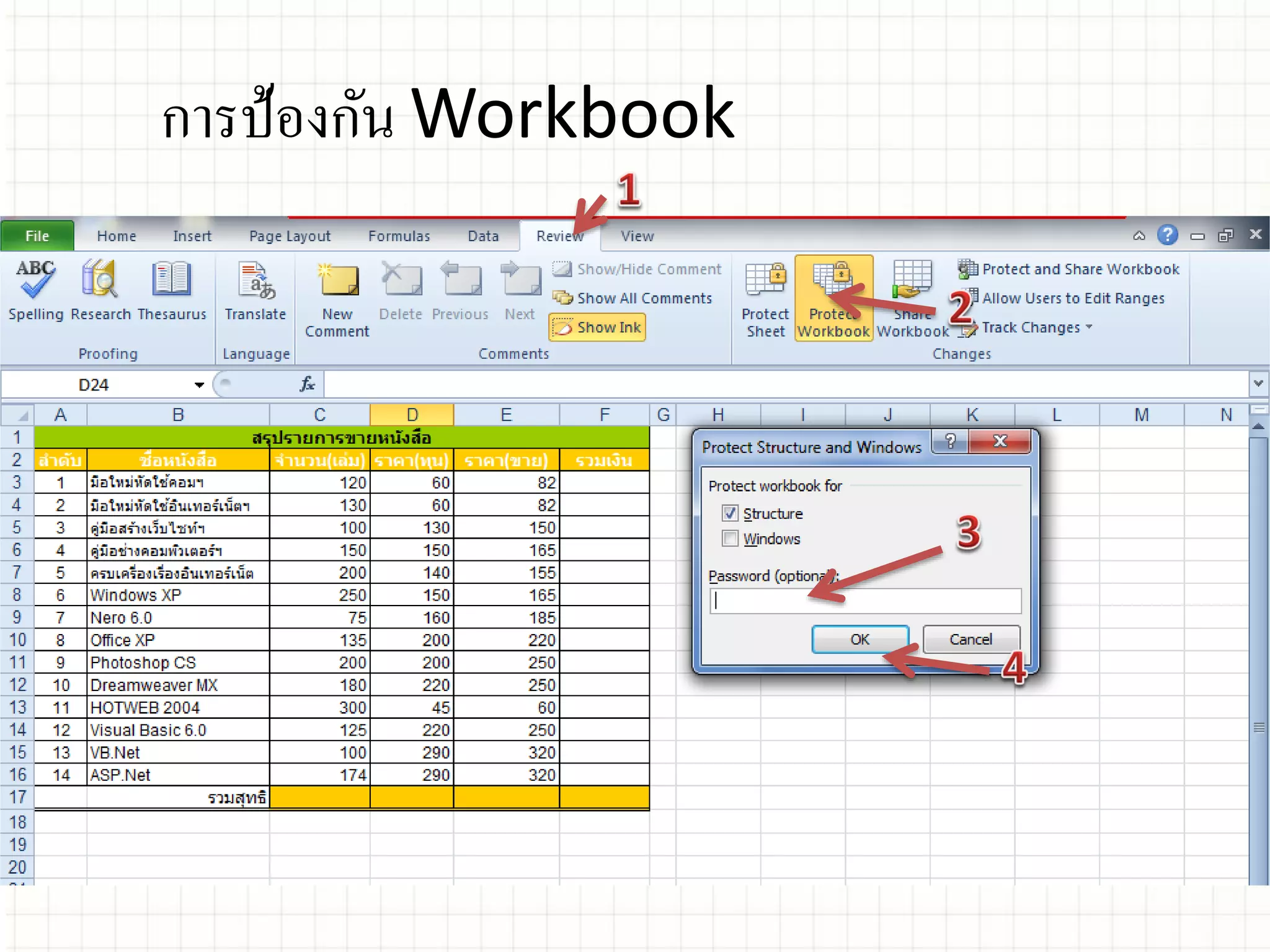The width and height of the screenshot is (1270, 952).
Task: Click Show/Hide Comment
Action: pyautogui.click(x=637, y=269)
